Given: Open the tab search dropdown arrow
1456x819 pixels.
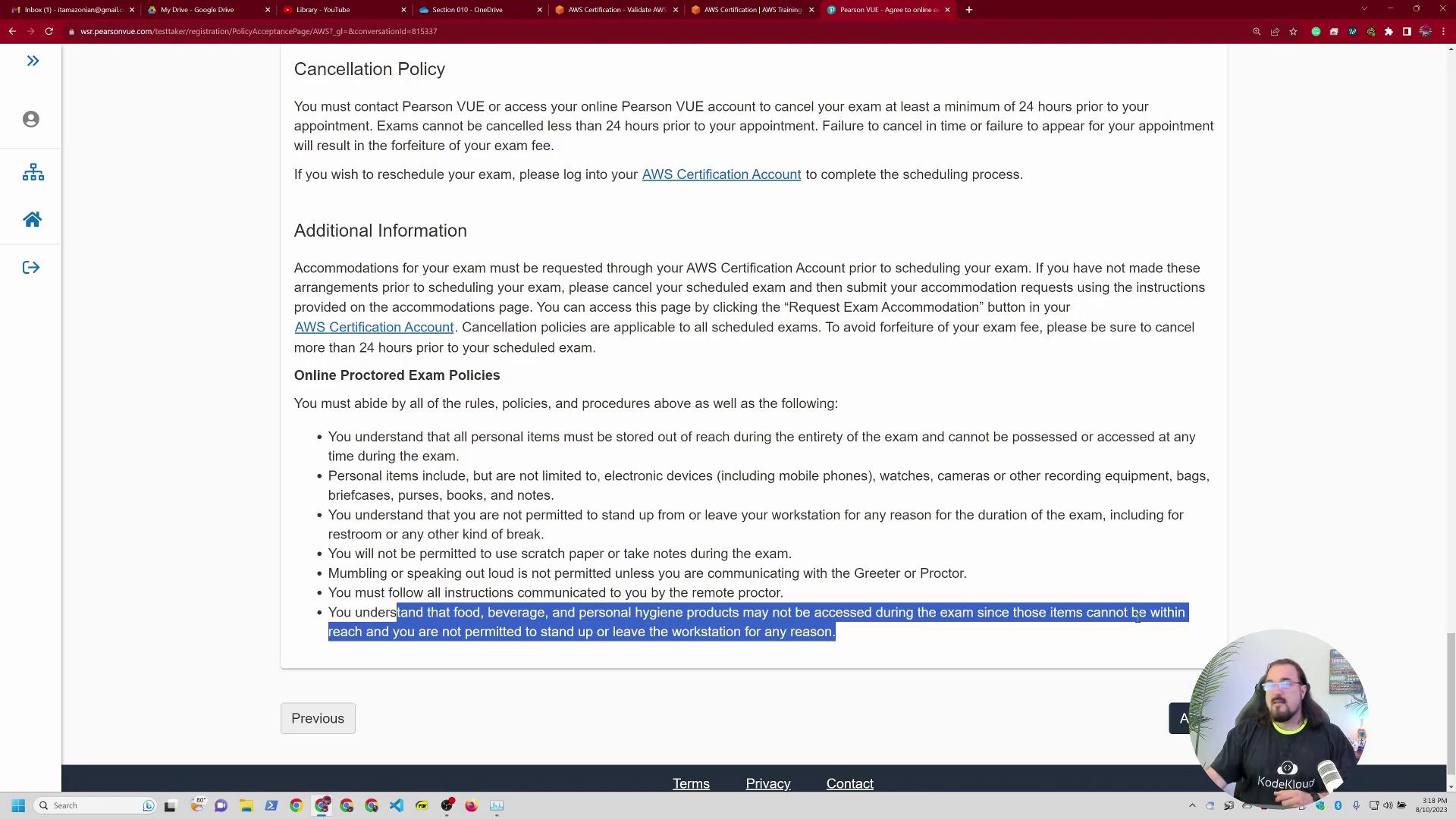Looking at the screenshot, I should click(x=1364, y=9).
